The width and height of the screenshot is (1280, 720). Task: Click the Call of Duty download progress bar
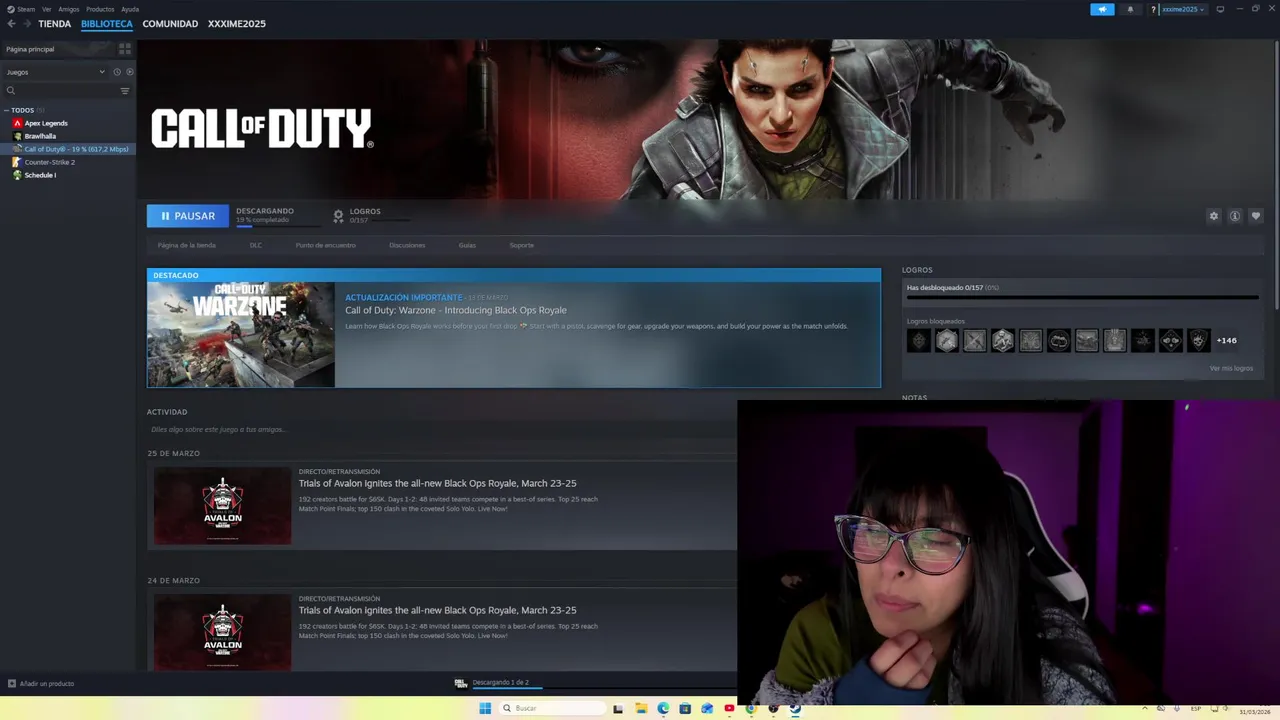click(278, 227)
